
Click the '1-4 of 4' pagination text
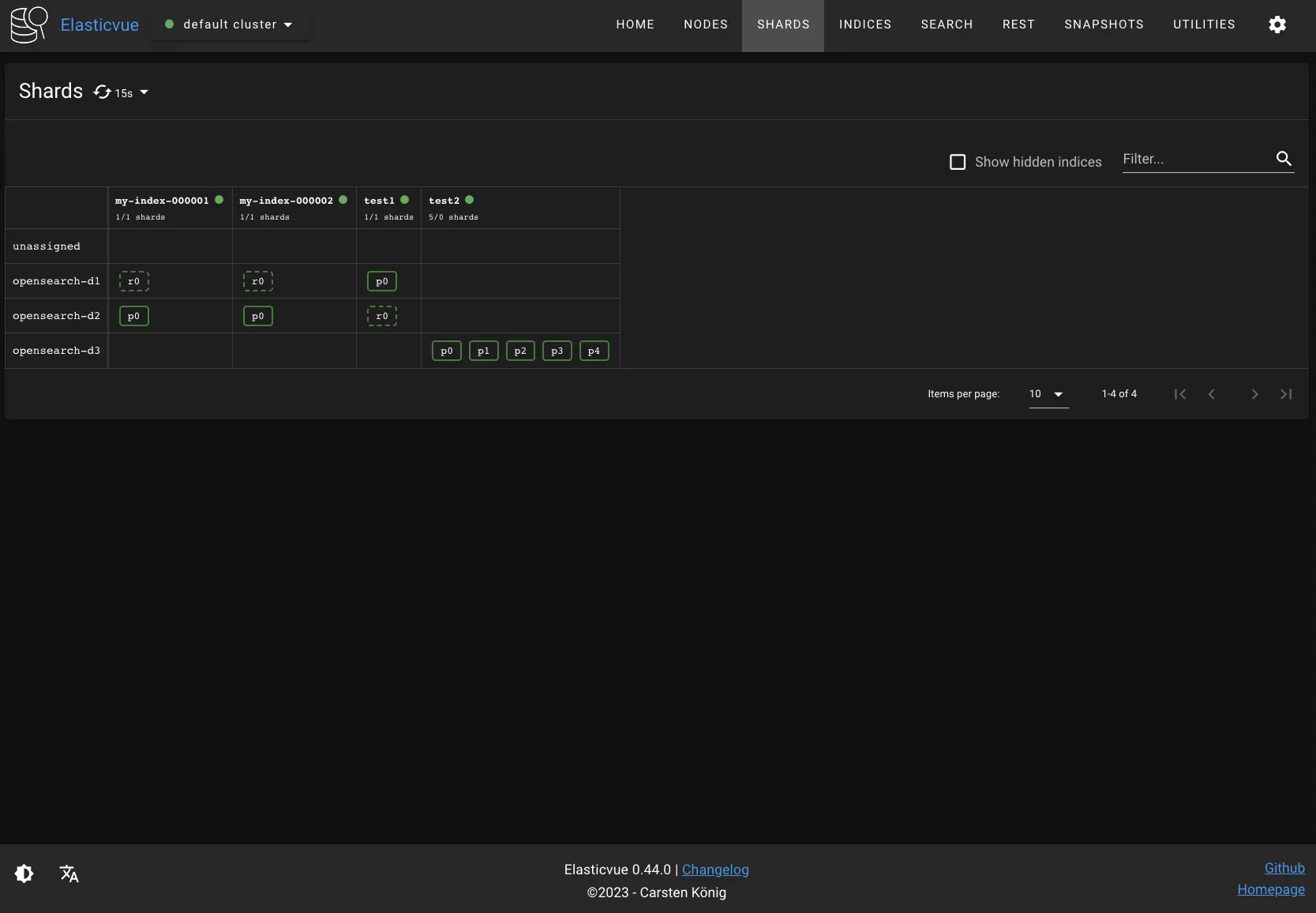click(1119, 394)
